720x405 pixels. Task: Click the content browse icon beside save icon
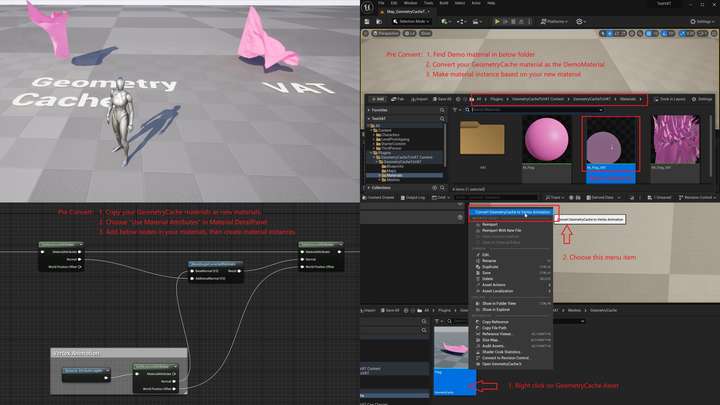379,22
